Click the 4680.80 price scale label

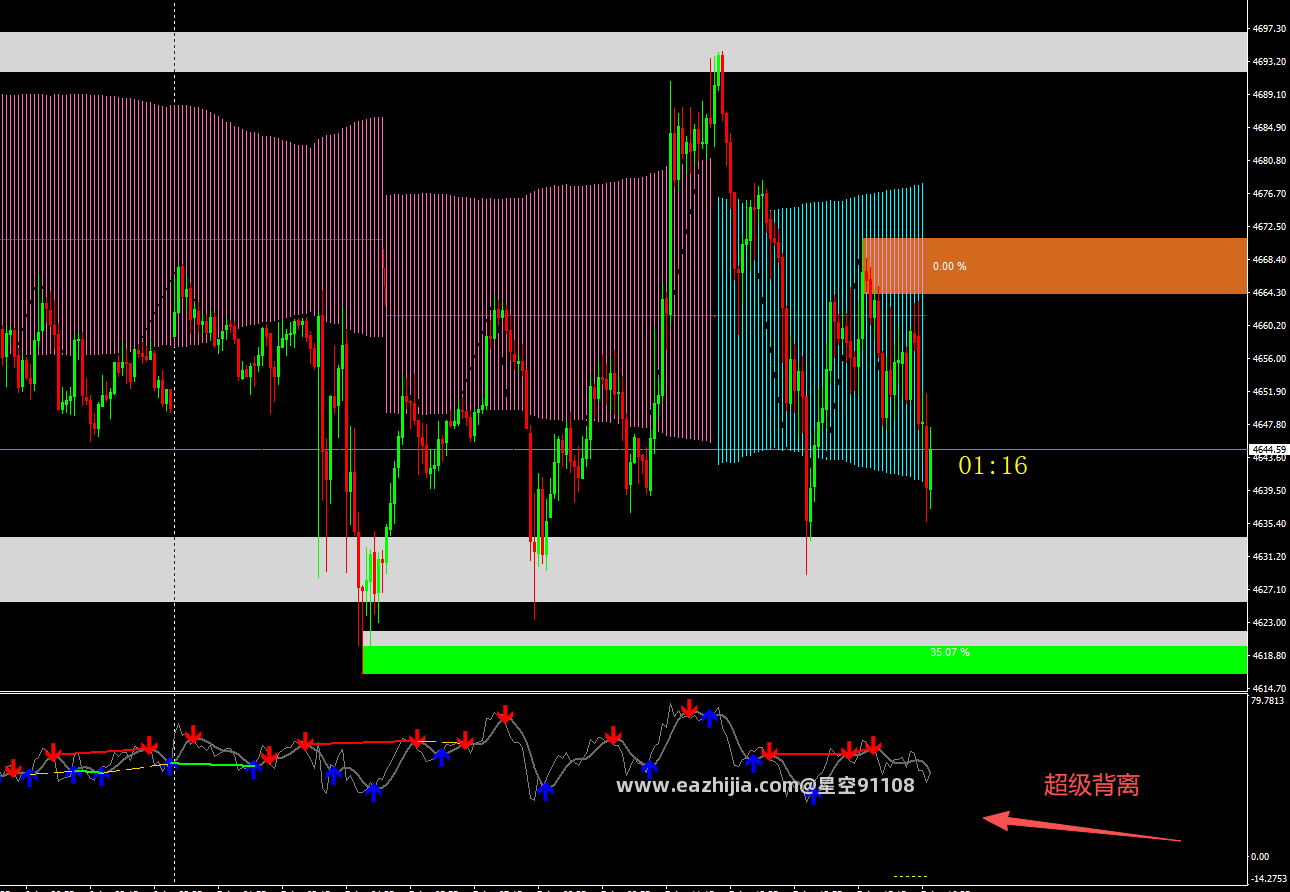(x=1268, y=161)
